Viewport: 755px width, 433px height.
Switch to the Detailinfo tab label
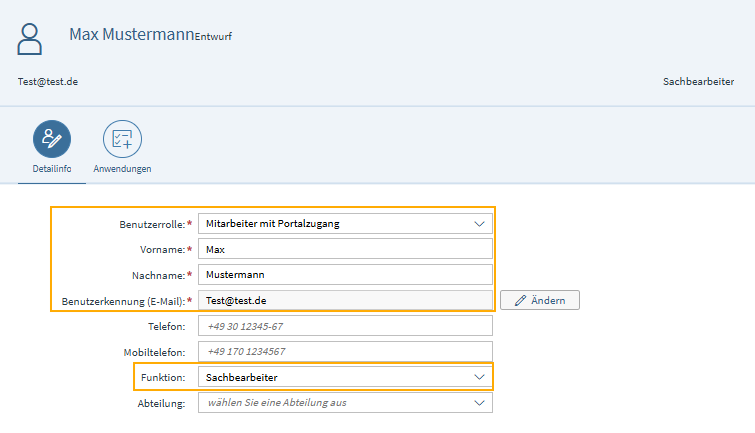pos(52,169)
